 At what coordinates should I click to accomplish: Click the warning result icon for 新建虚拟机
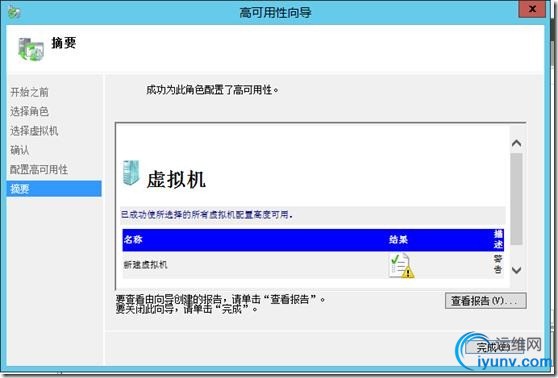tap(401, 265)
